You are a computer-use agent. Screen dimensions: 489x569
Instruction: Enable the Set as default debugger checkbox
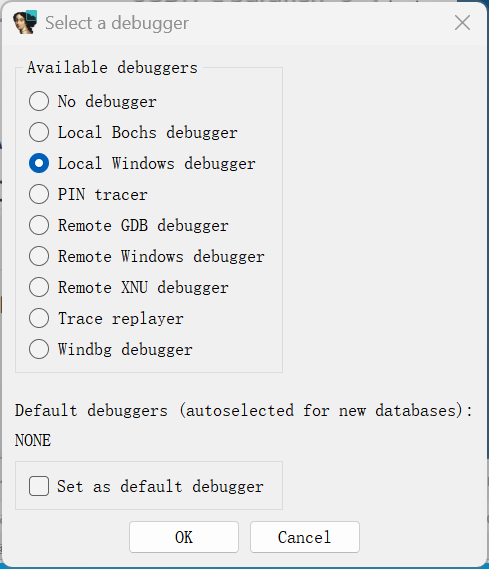coord(39,486)
